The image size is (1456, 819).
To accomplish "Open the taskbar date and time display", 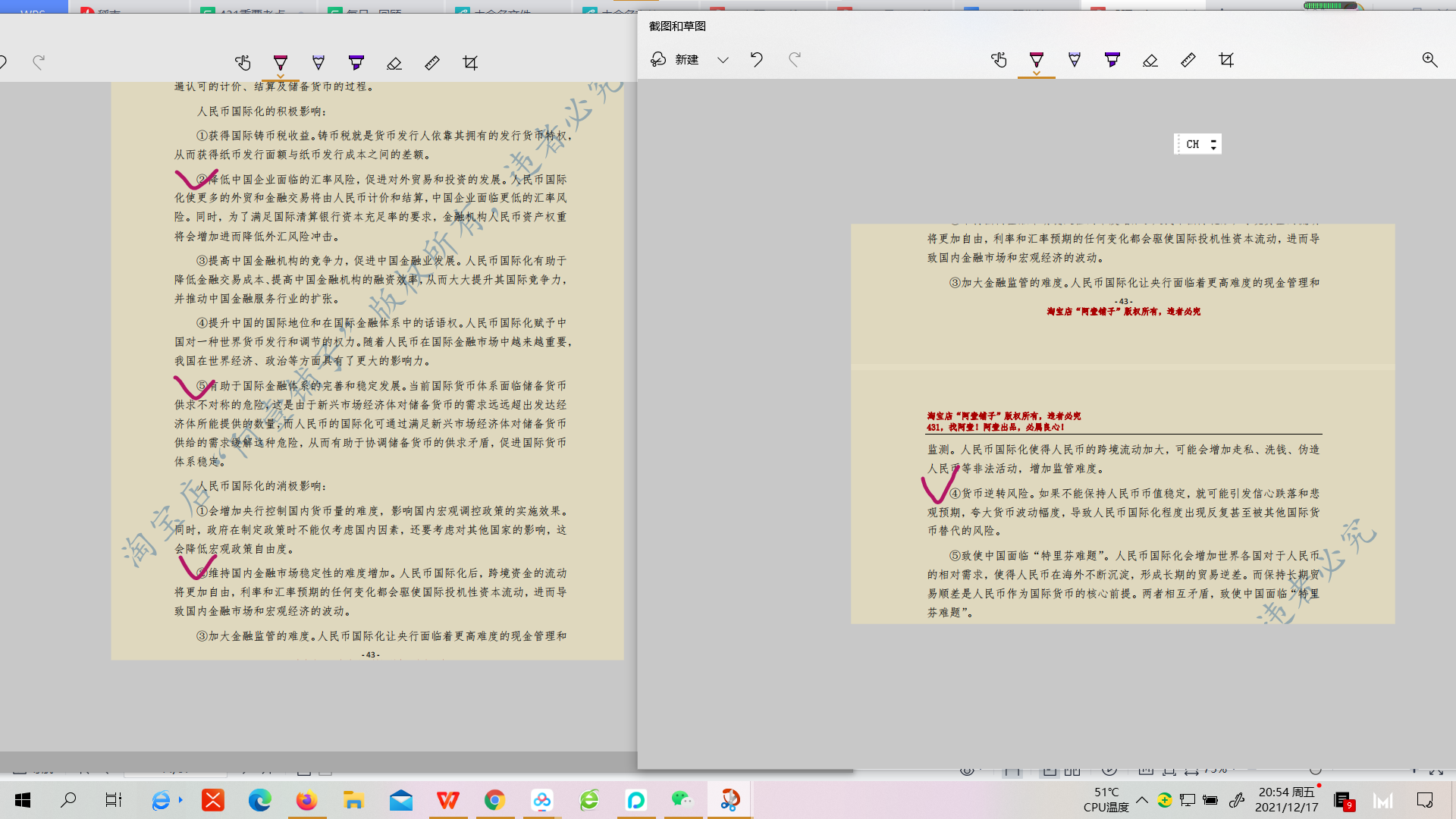I will pos(1286,800).
